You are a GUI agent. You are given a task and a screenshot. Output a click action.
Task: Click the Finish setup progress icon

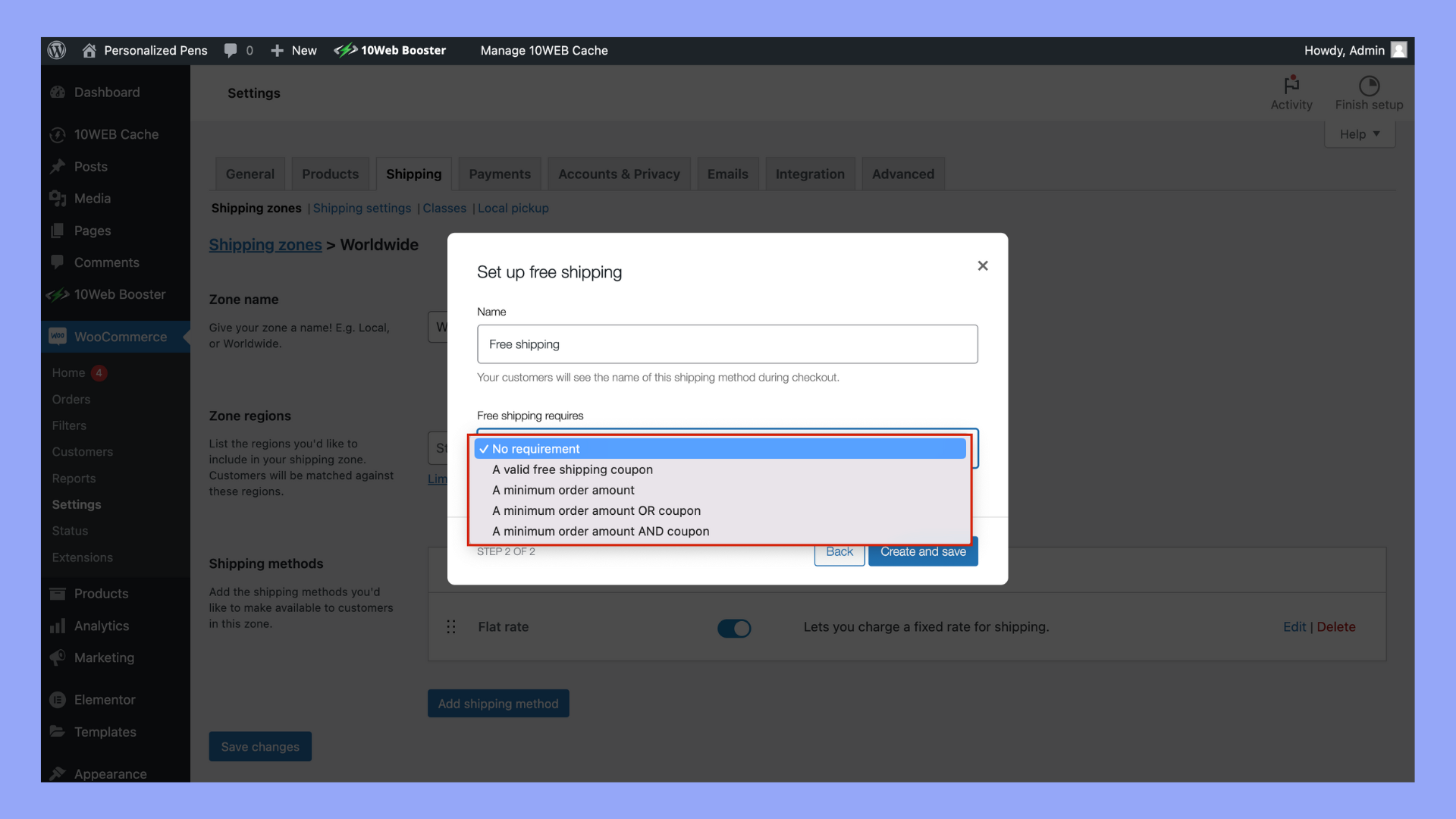coord(1369,85)
